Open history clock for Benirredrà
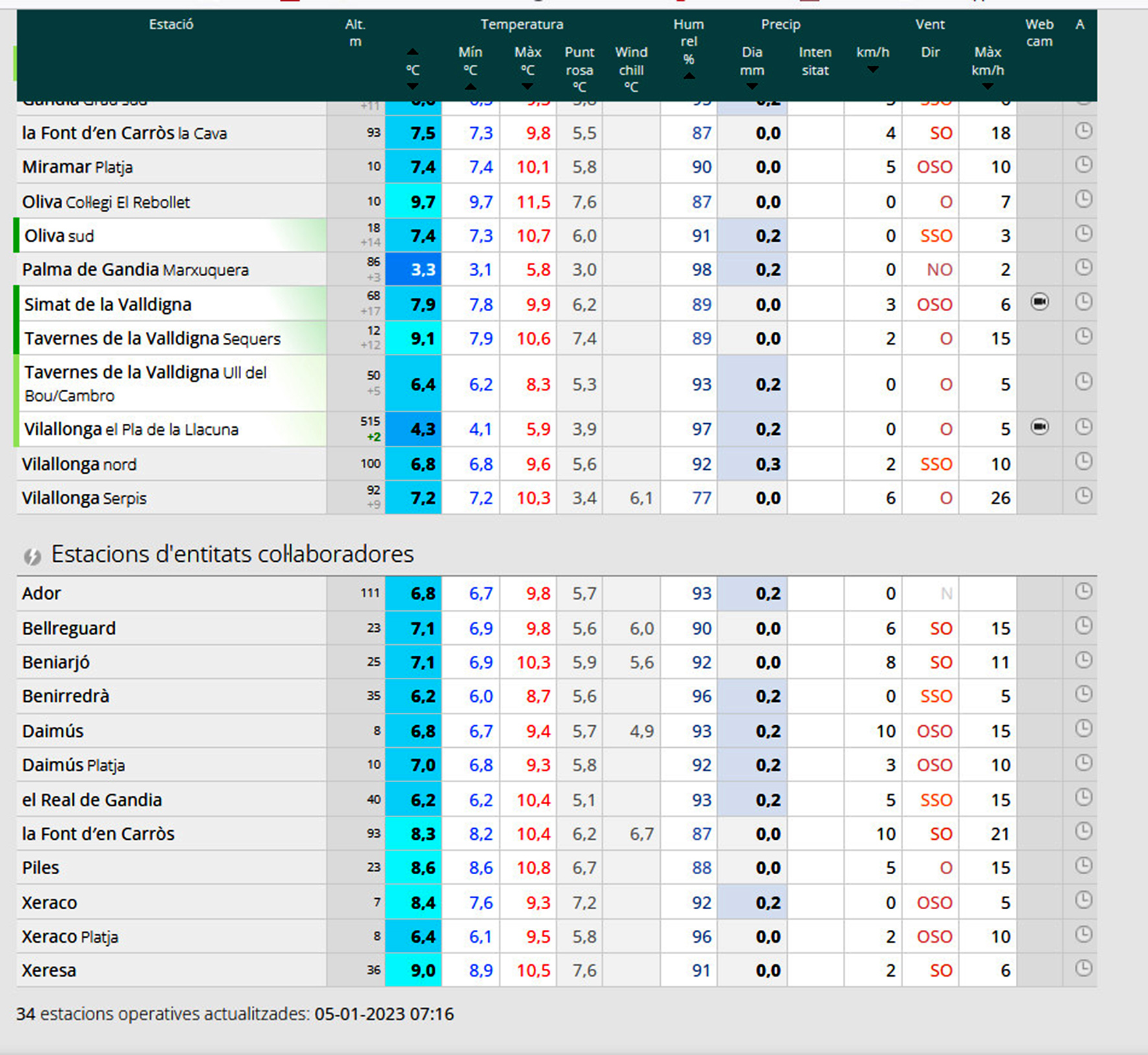This screenshot has width=1148, height=1055. (1084, 694)
